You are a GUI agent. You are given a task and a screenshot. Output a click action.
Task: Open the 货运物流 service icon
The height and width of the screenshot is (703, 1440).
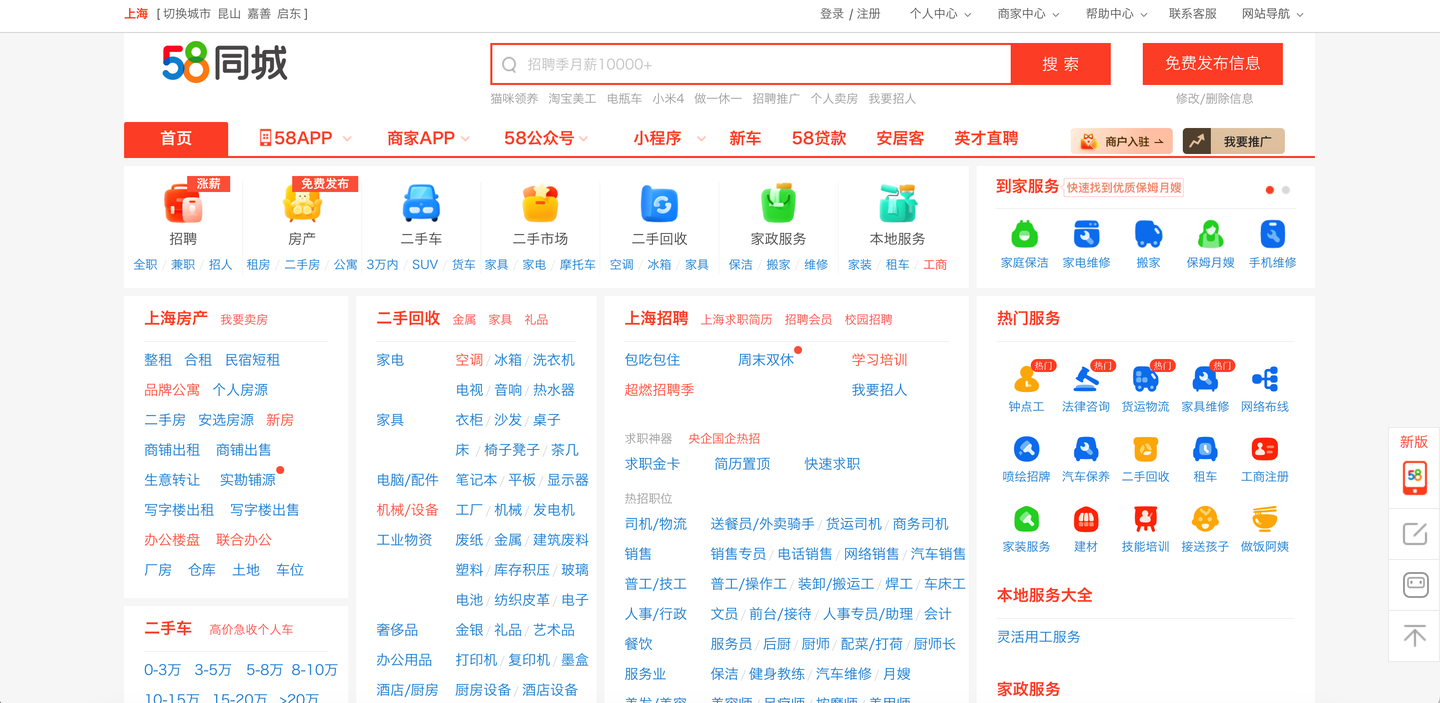coord(1145,379)
